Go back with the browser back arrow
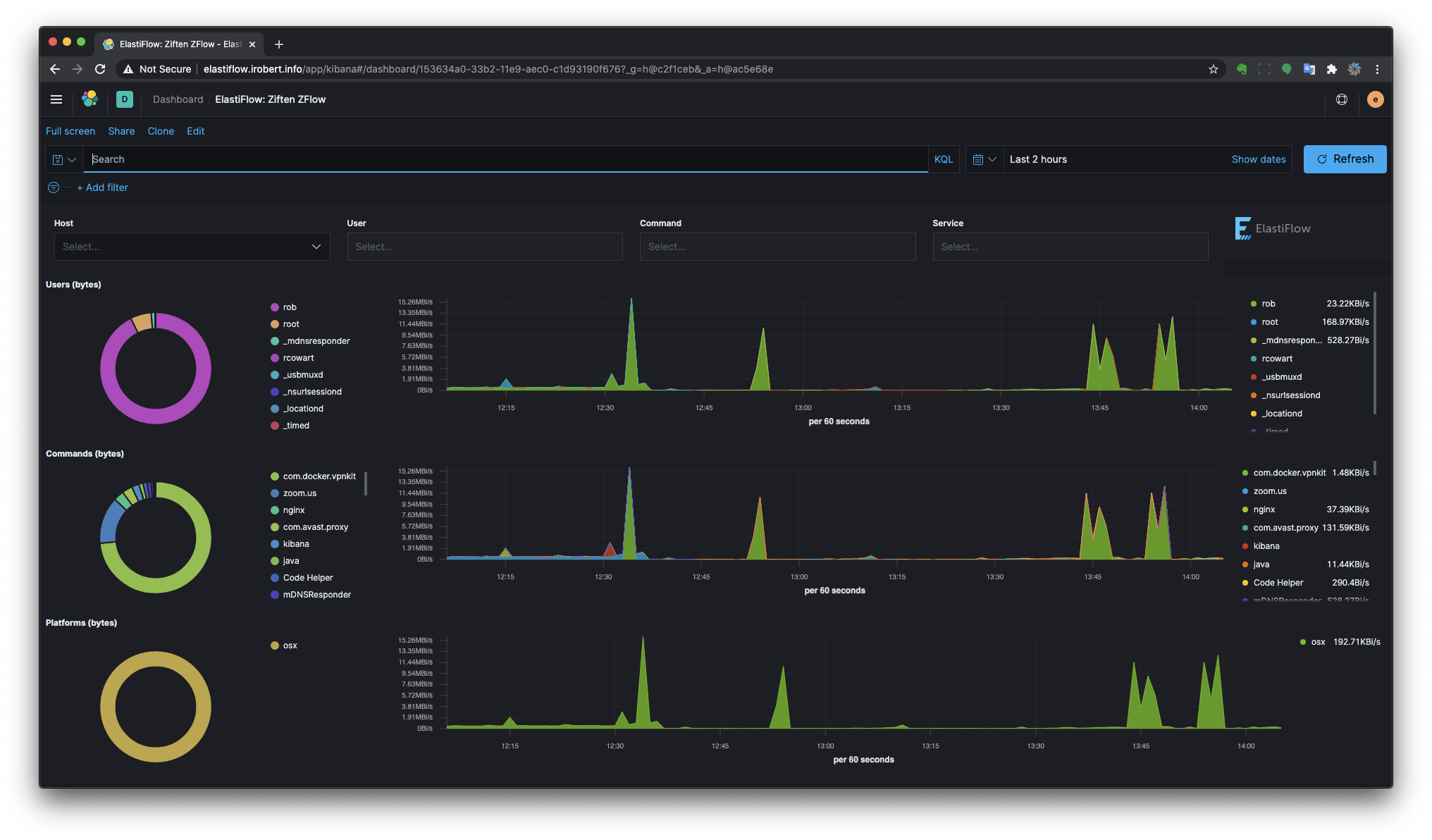The image size is (1432, 840). tap(55, 69)
